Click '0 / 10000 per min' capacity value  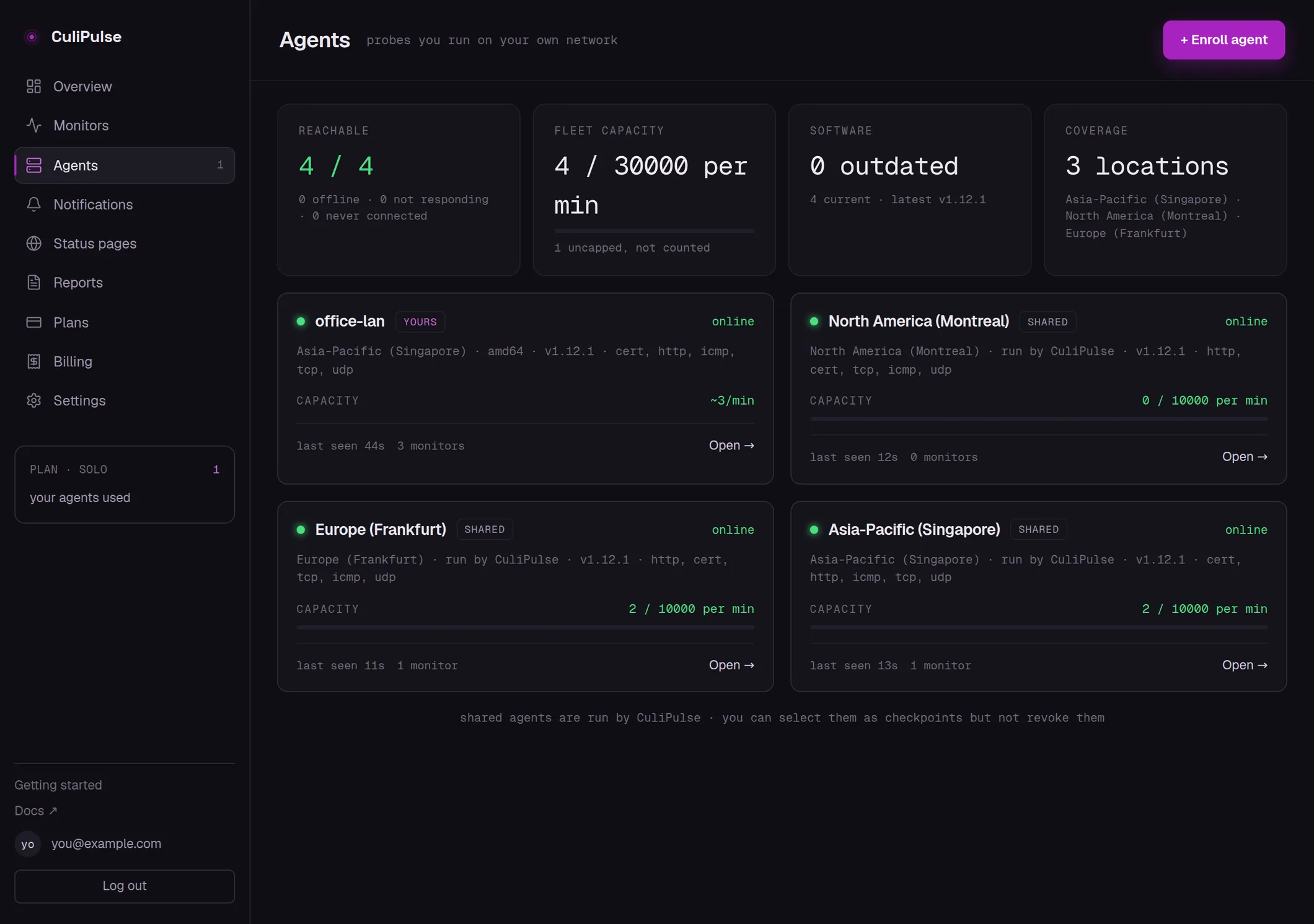point(1204,400)
